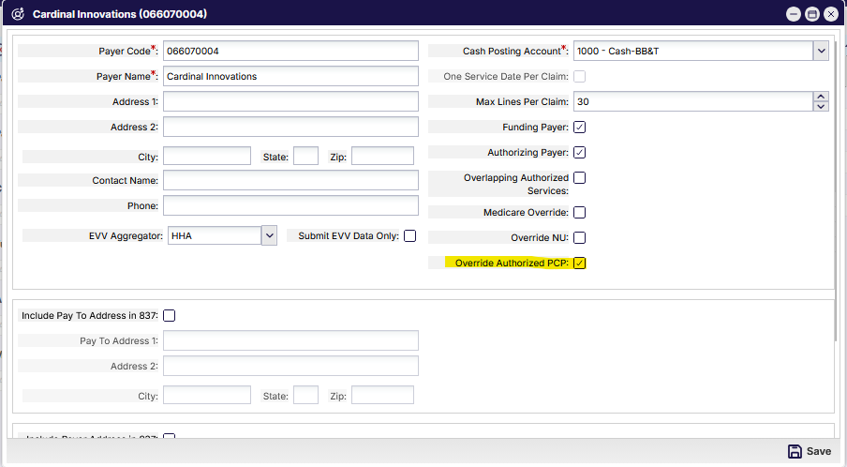
Task: Click the Payer Name input field
Action: (291, 76)
